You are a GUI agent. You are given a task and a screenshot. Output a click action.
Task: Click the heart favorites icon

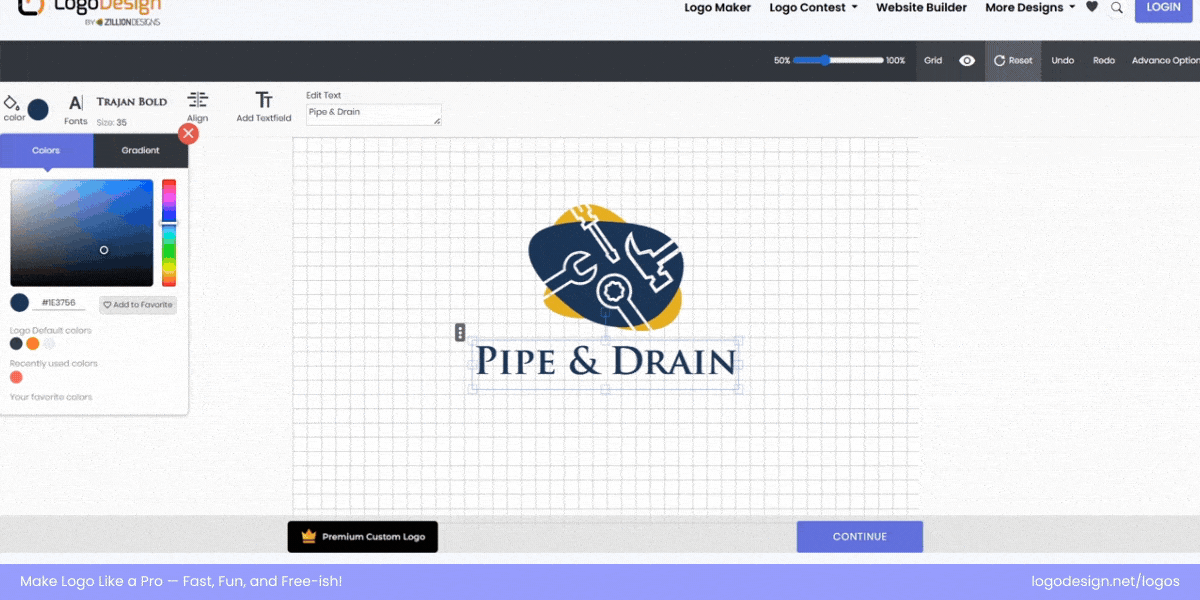pos(1092,7)
